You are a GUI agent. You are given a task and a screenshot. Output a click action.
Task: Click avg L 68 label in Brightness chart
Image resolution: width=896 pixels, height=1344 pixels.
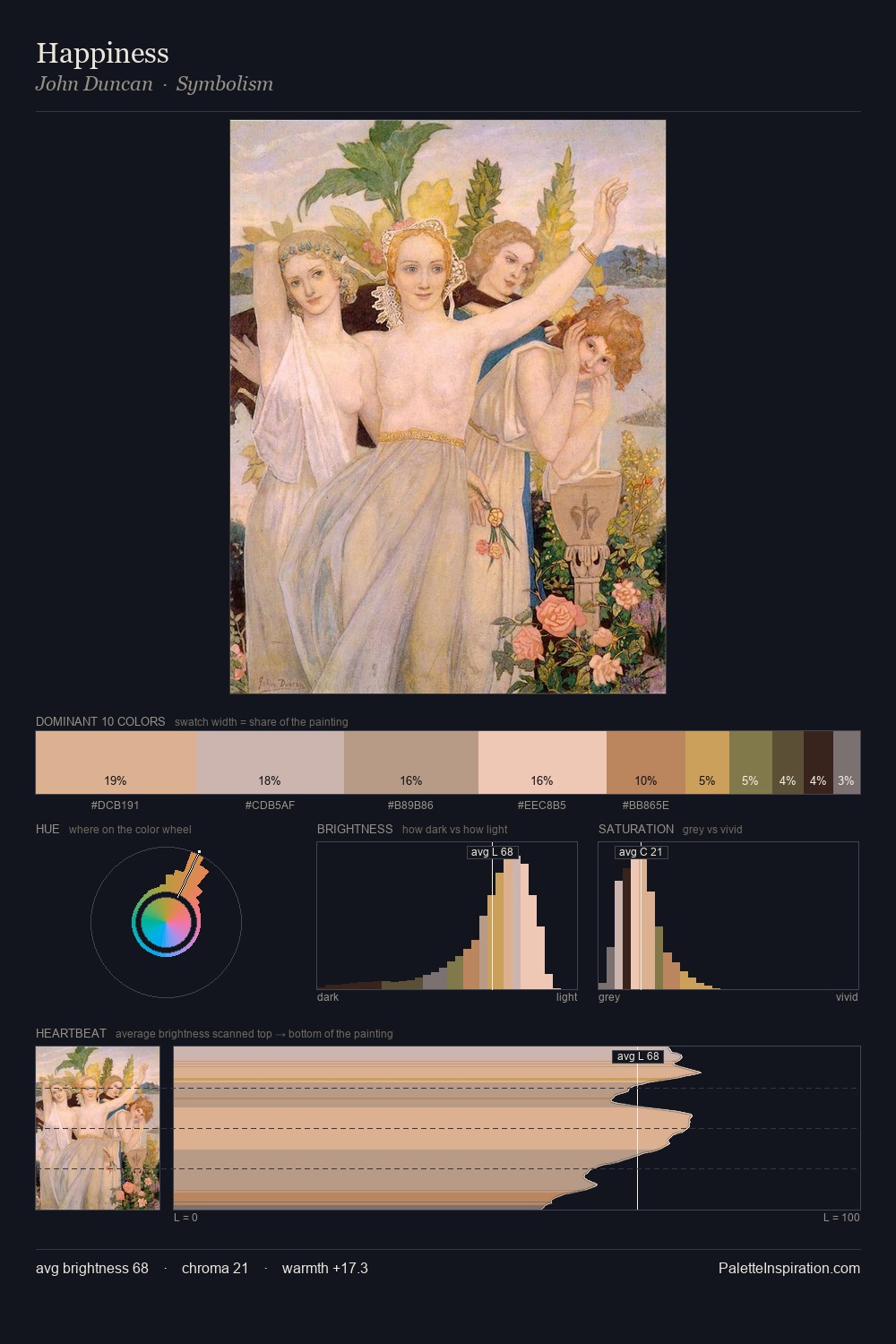(x=492, y=852)
